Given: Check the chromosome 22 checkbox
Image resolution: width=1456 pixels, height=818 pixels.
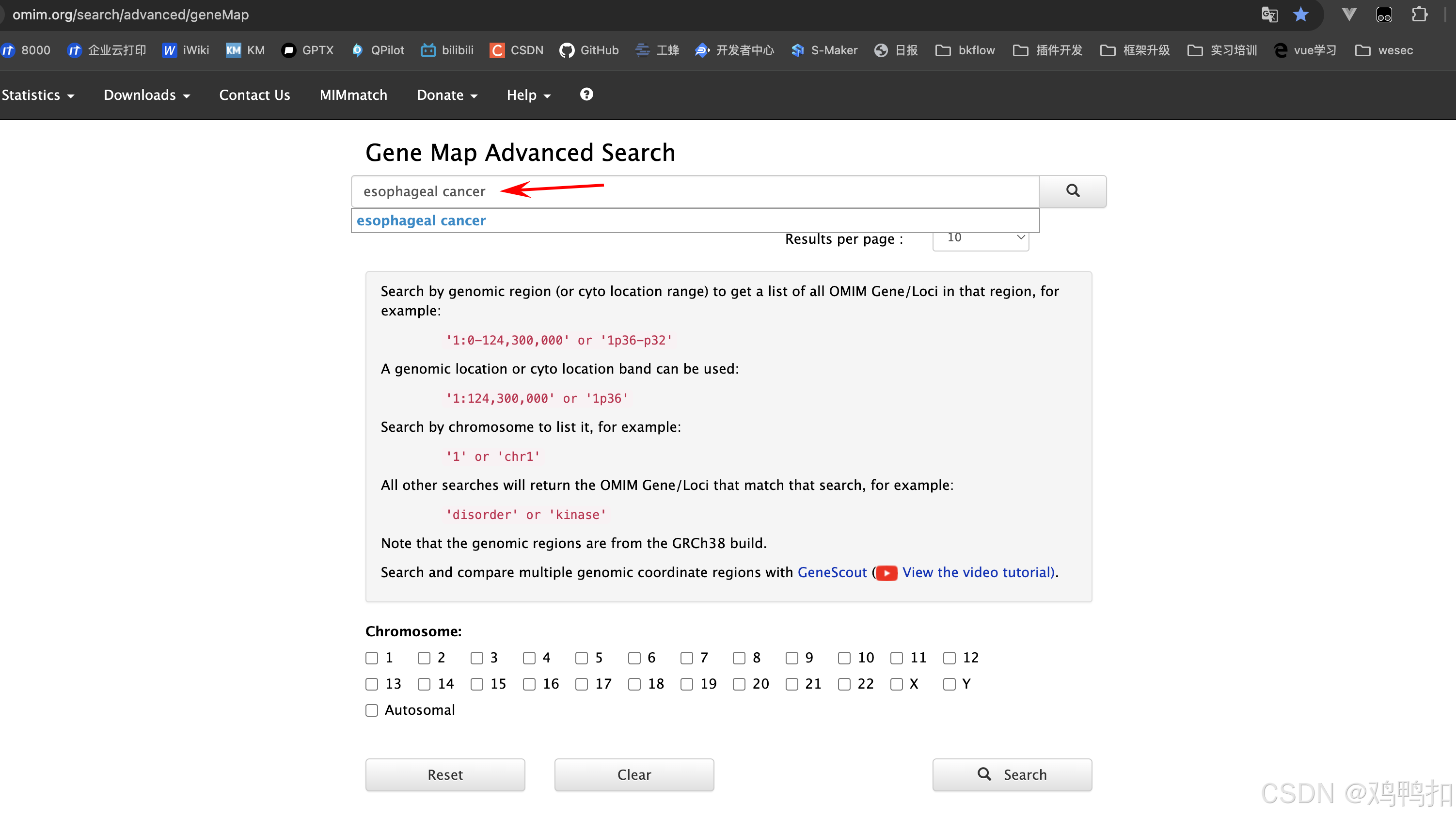Looking at the screenshot, I should [844, 684].
